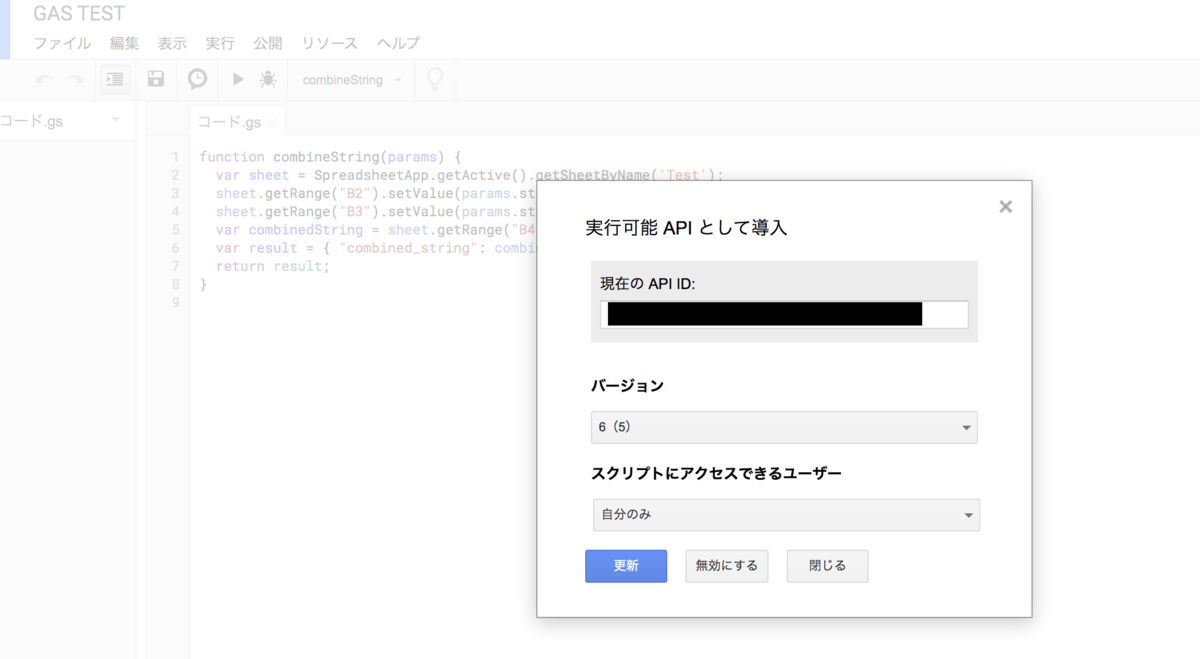Click the 閉じる button

[x=827, y=566]
